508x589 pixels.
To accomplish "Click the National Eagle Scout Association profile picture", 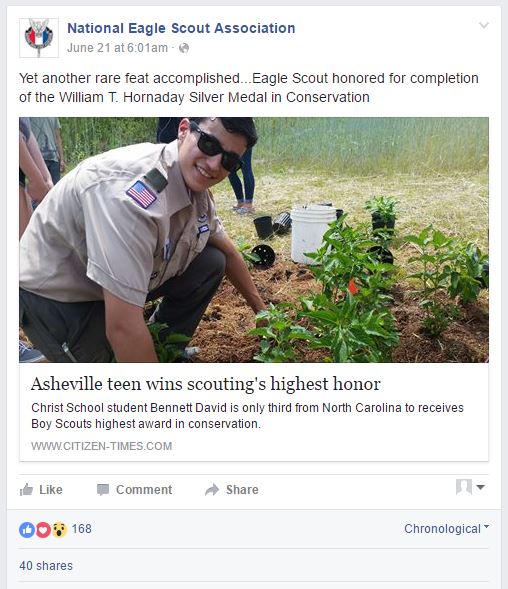I will point(39,38).
